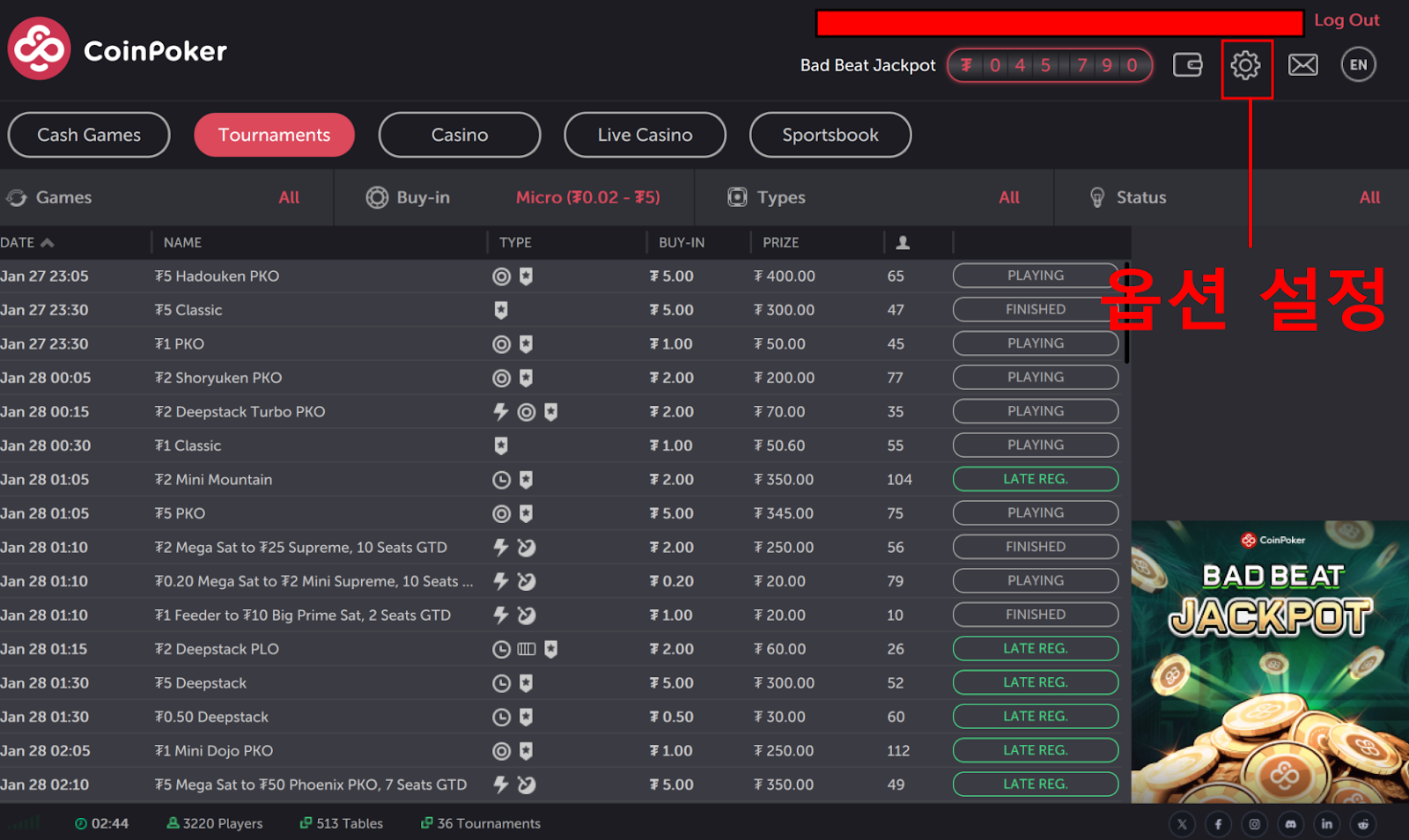Click turbo lightning icon on ₮2 Deepstack Turbo PKO

click(x=501, y=411)
